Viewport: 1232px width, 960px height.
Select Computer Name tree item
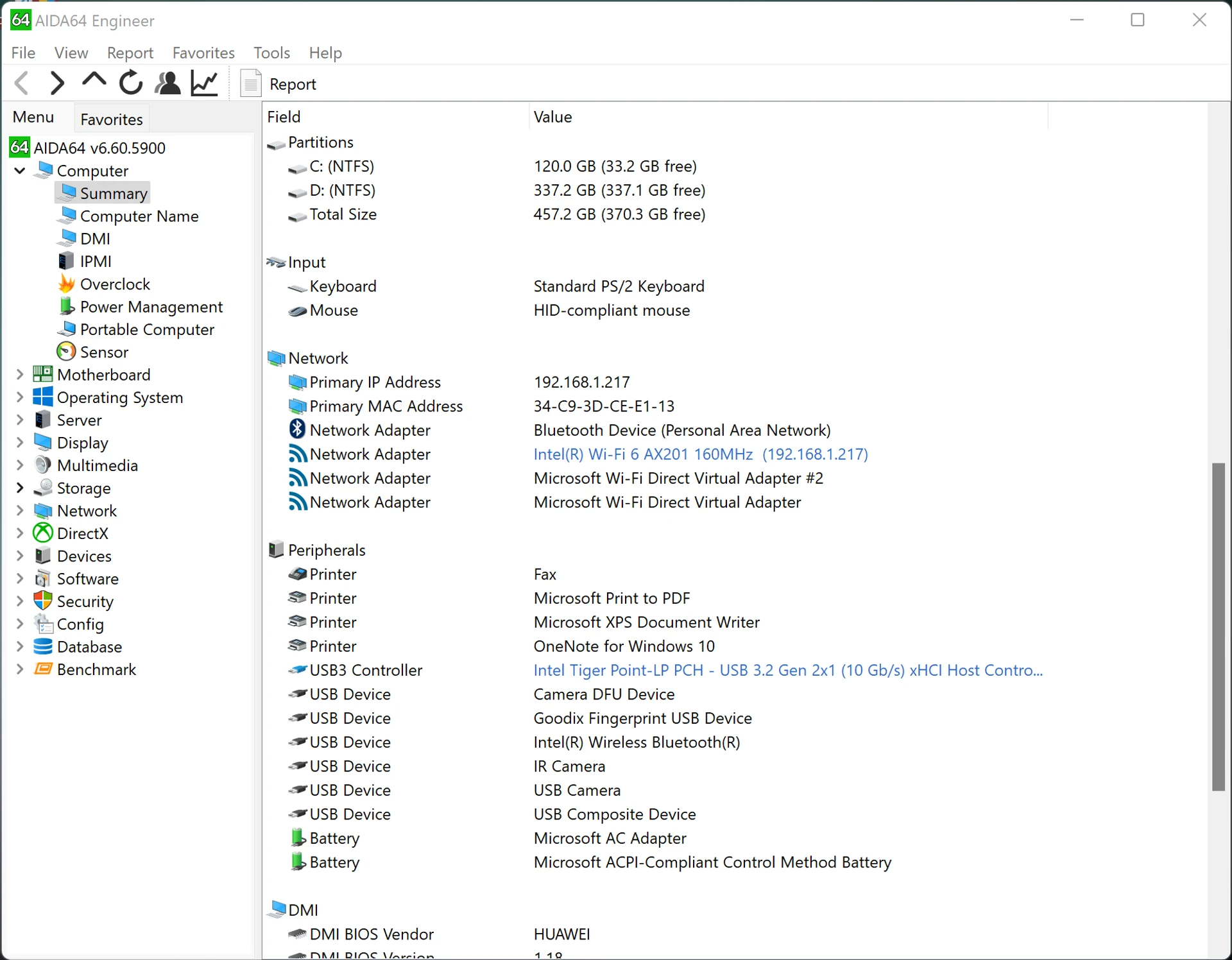tap(139, 216)
